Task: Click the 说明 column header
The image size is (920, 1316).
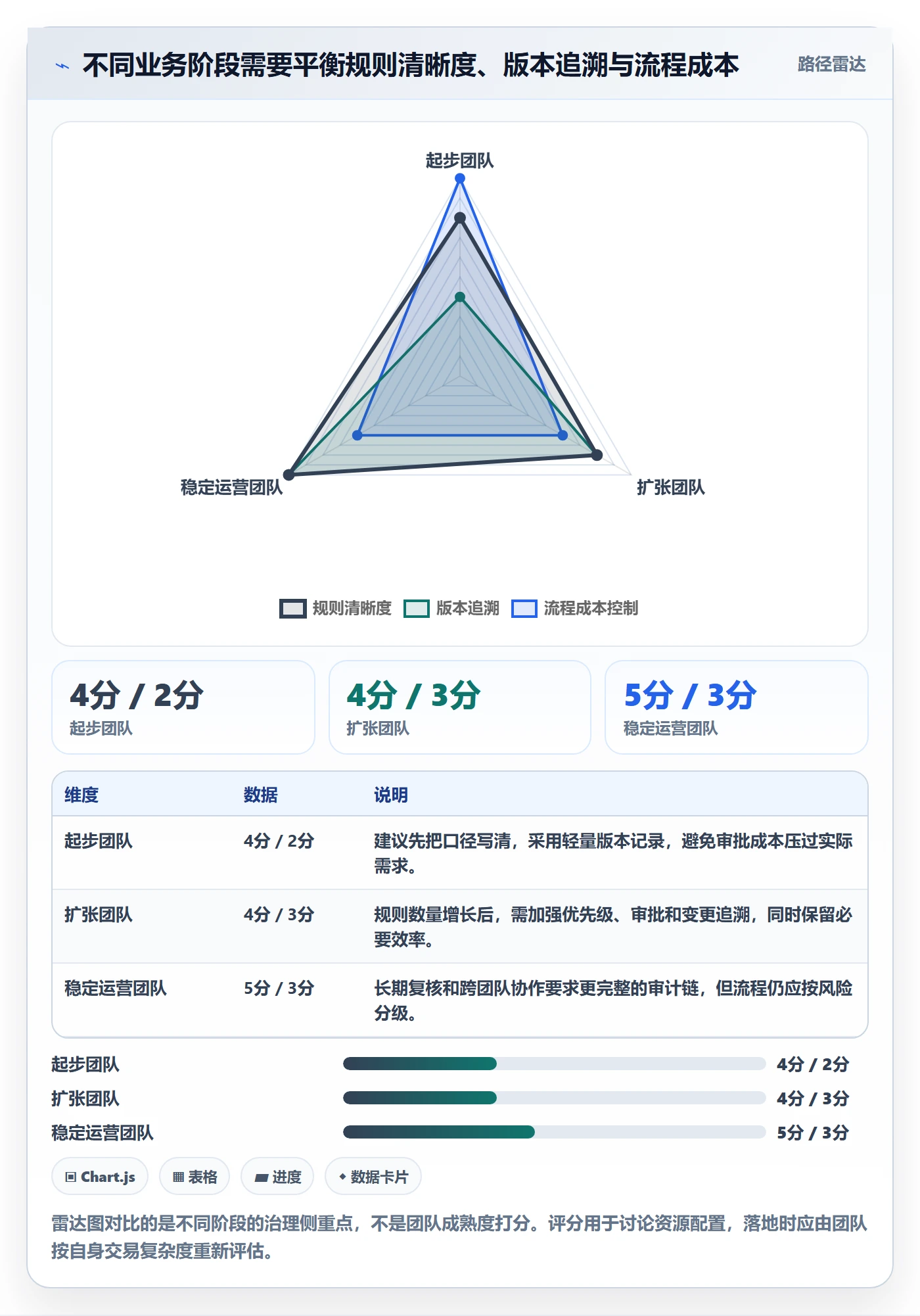Action: (x=391, y=795)
